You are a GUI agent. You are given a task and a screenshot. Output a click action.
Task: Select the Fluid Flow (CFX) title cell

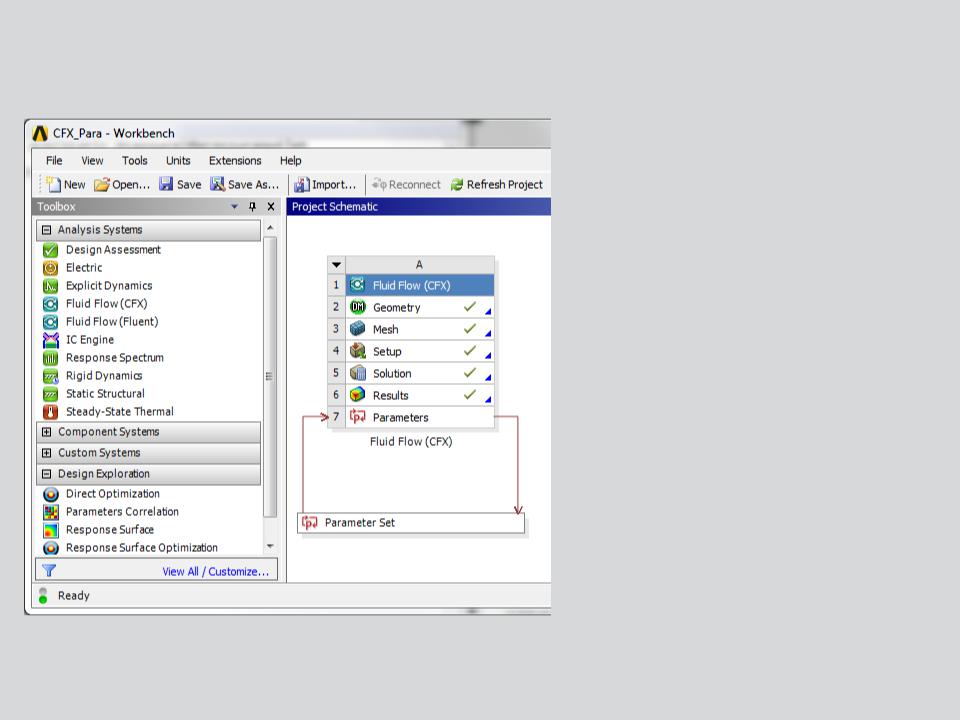(x=420, y=285)
